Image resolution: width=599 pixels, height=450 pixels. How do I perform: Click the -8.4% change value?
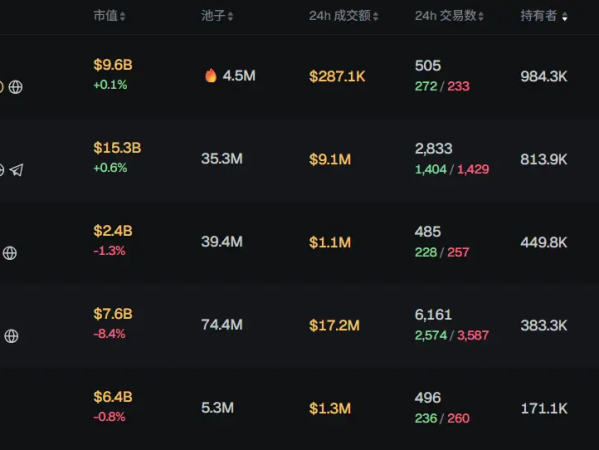[110, 334]
